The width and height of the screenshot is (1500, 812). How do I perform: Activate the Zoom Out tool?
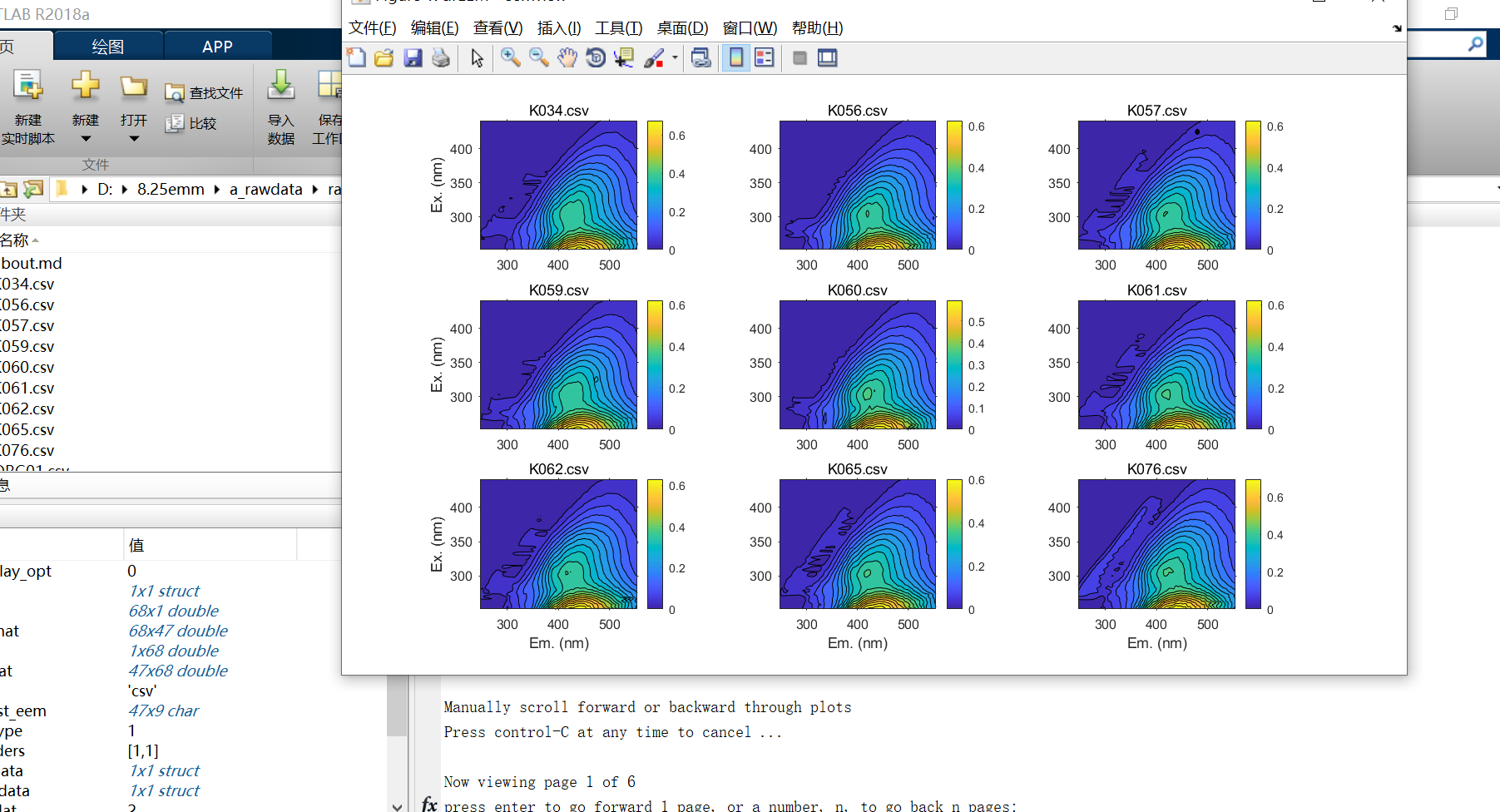pos(539,57)
